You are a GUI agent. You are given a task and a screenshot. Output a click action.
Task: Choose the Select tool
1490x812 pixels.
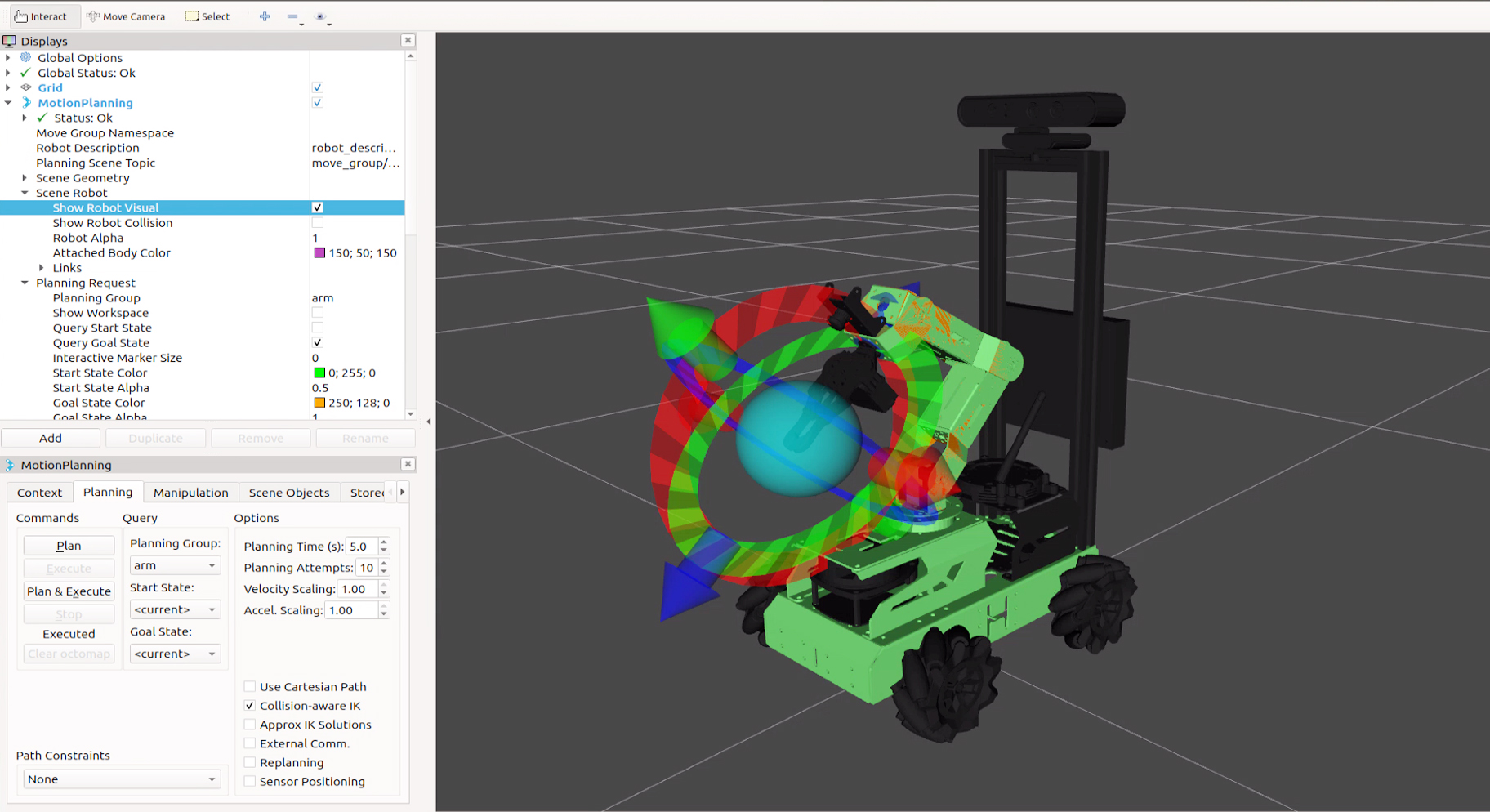tap(207, 16)
